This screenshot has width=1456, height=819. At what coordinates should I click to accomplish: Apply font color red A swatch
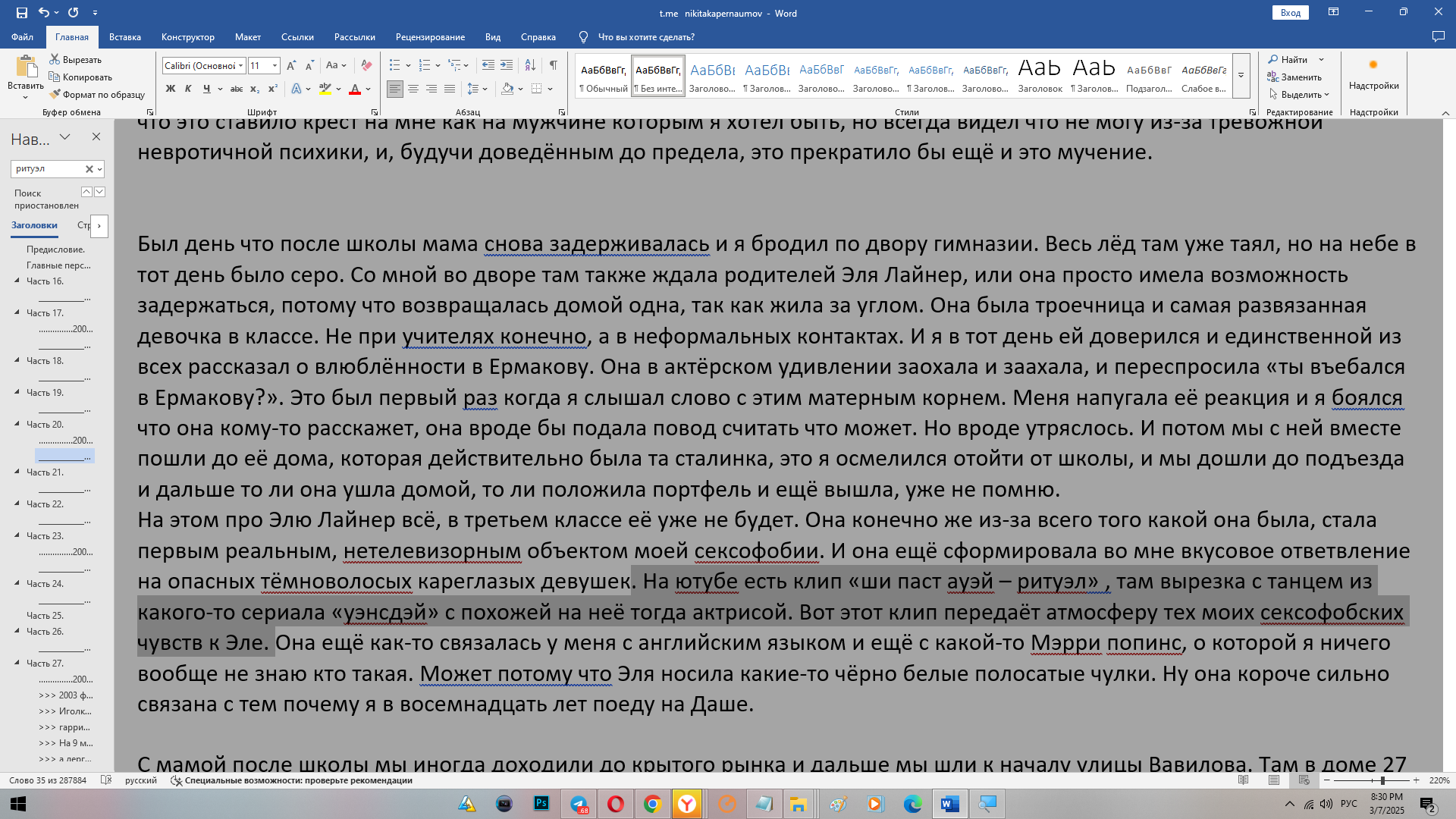click(x=354, y=89)
